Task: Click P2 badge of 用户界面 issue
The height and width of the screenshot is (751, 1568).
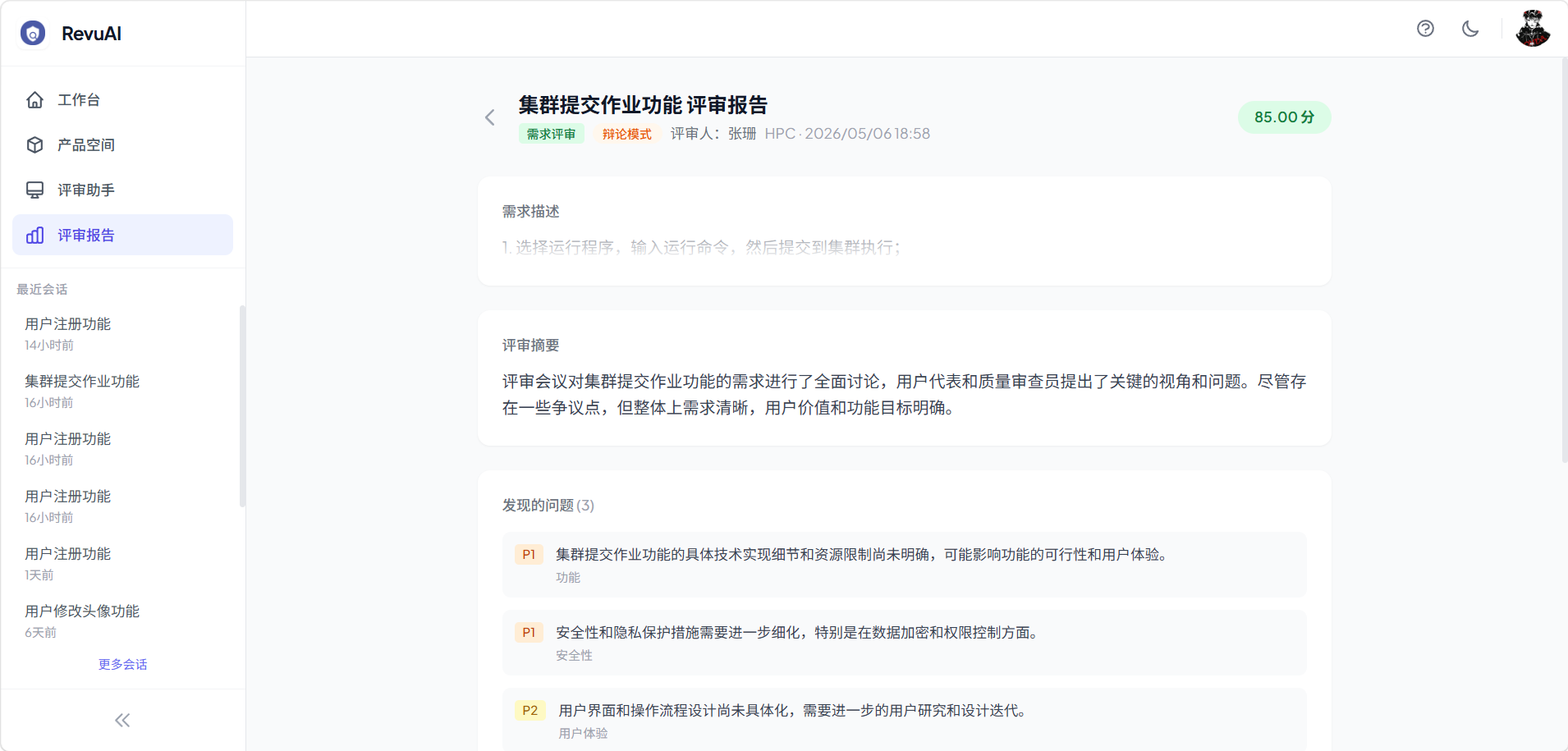Action: tap(530, 711)
